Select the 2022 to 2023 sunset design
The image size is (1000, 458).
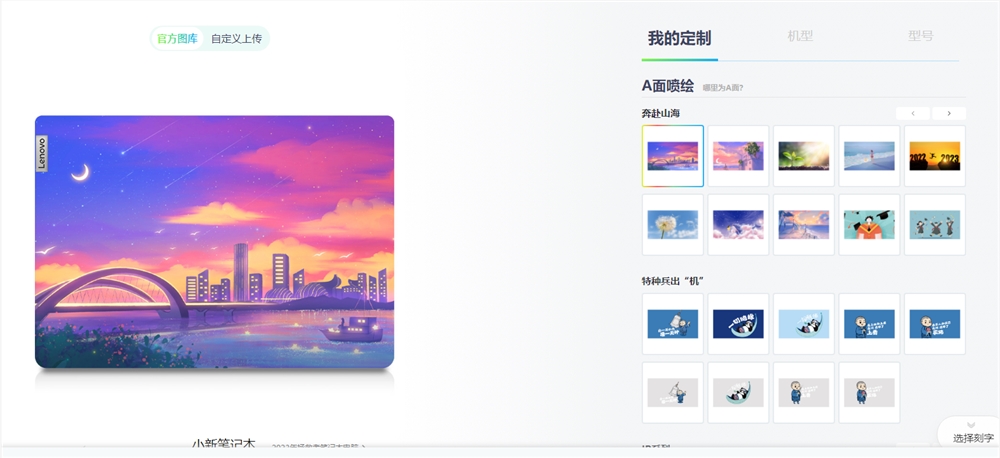934,156
